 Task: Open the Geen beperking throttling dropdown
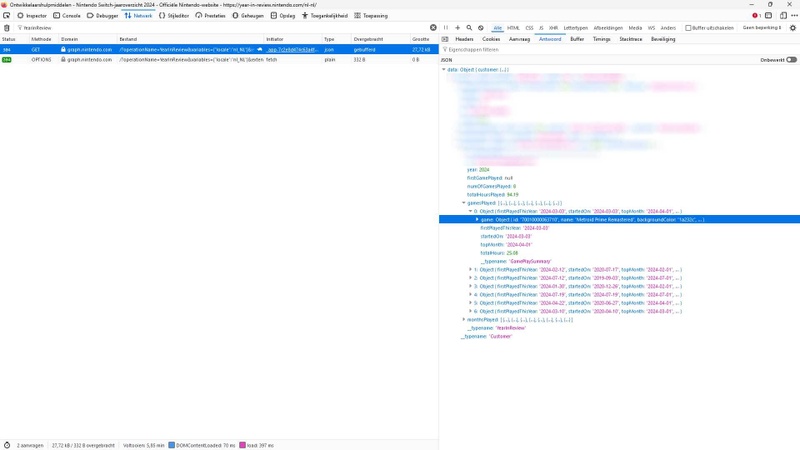(762, 28)
